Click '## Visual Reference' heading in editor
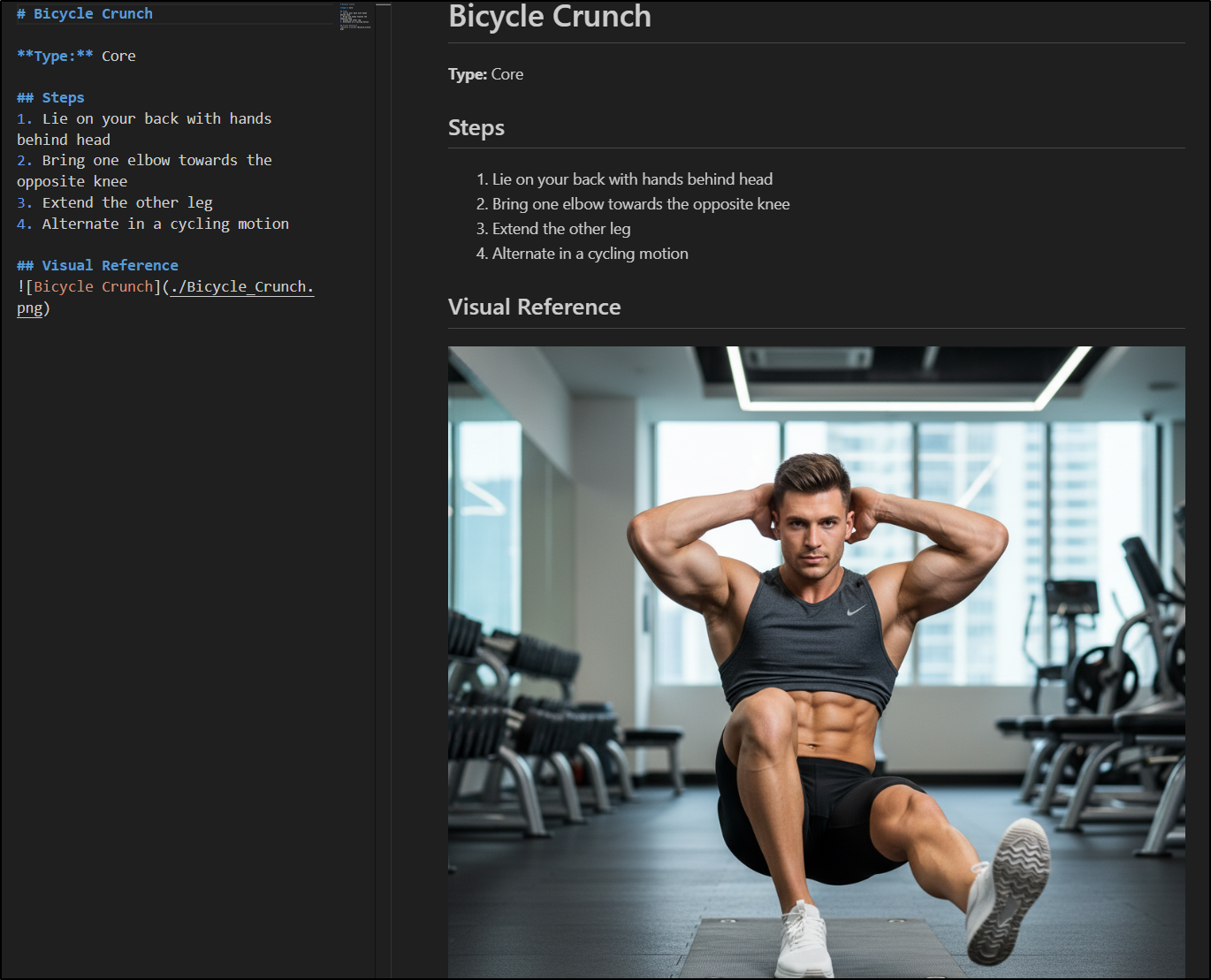Viewport: 1211px width, 980px height. pos(98,266)
